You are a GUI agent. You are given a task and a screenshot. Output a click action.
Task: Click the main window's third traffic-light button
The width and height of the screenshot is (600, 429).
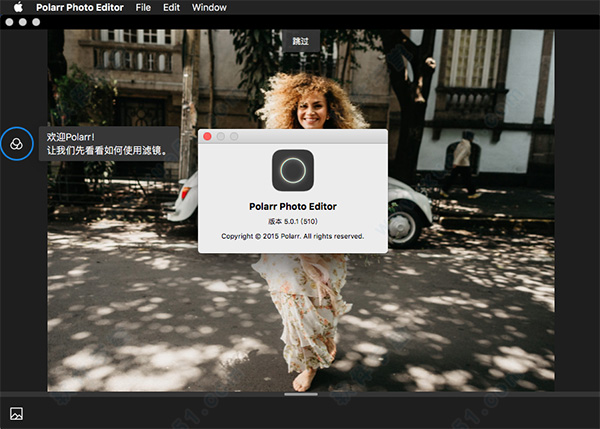click(x=36, y=22)
